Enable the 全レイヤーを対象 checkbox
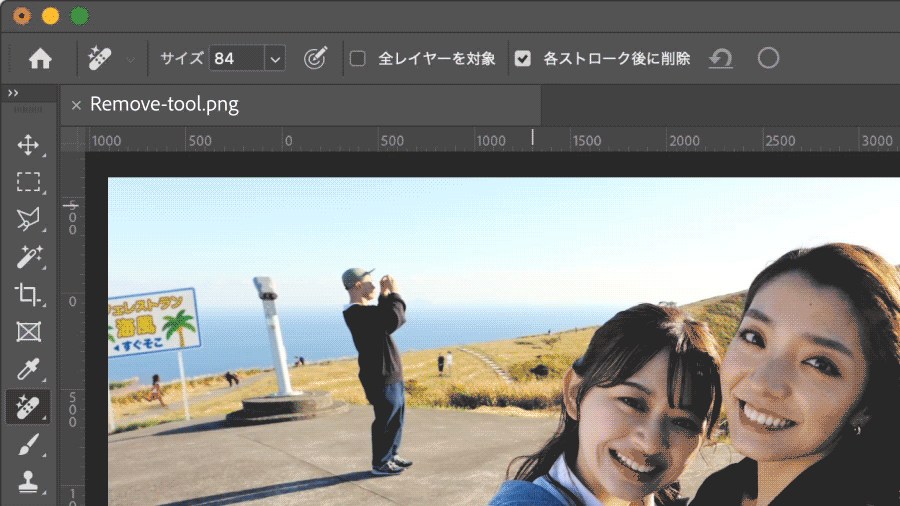 [x=358, y=59]
